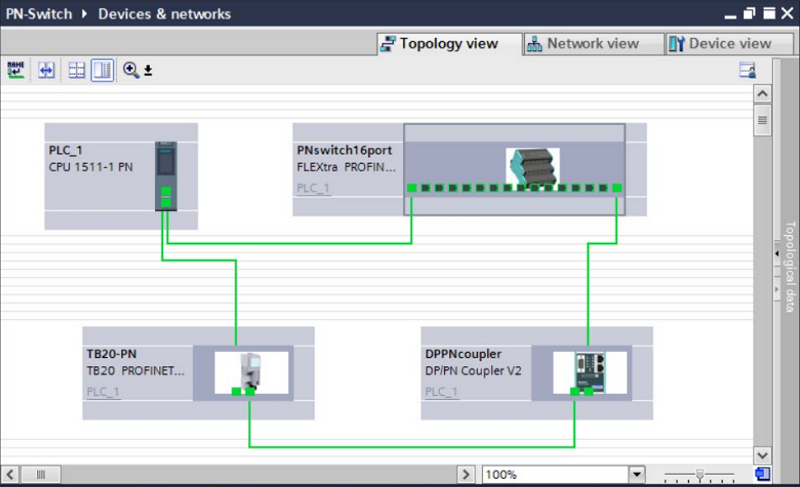Click the DPPNcoupler name label
The width and height of the screenshot is (800, 487).
coord(463,354)
